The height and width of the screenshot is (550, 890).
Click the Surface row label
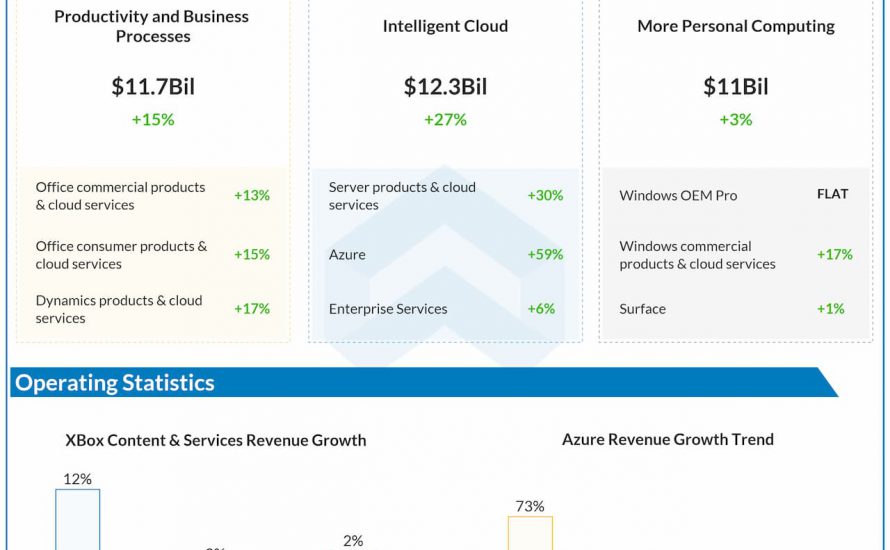pos(642,309)
